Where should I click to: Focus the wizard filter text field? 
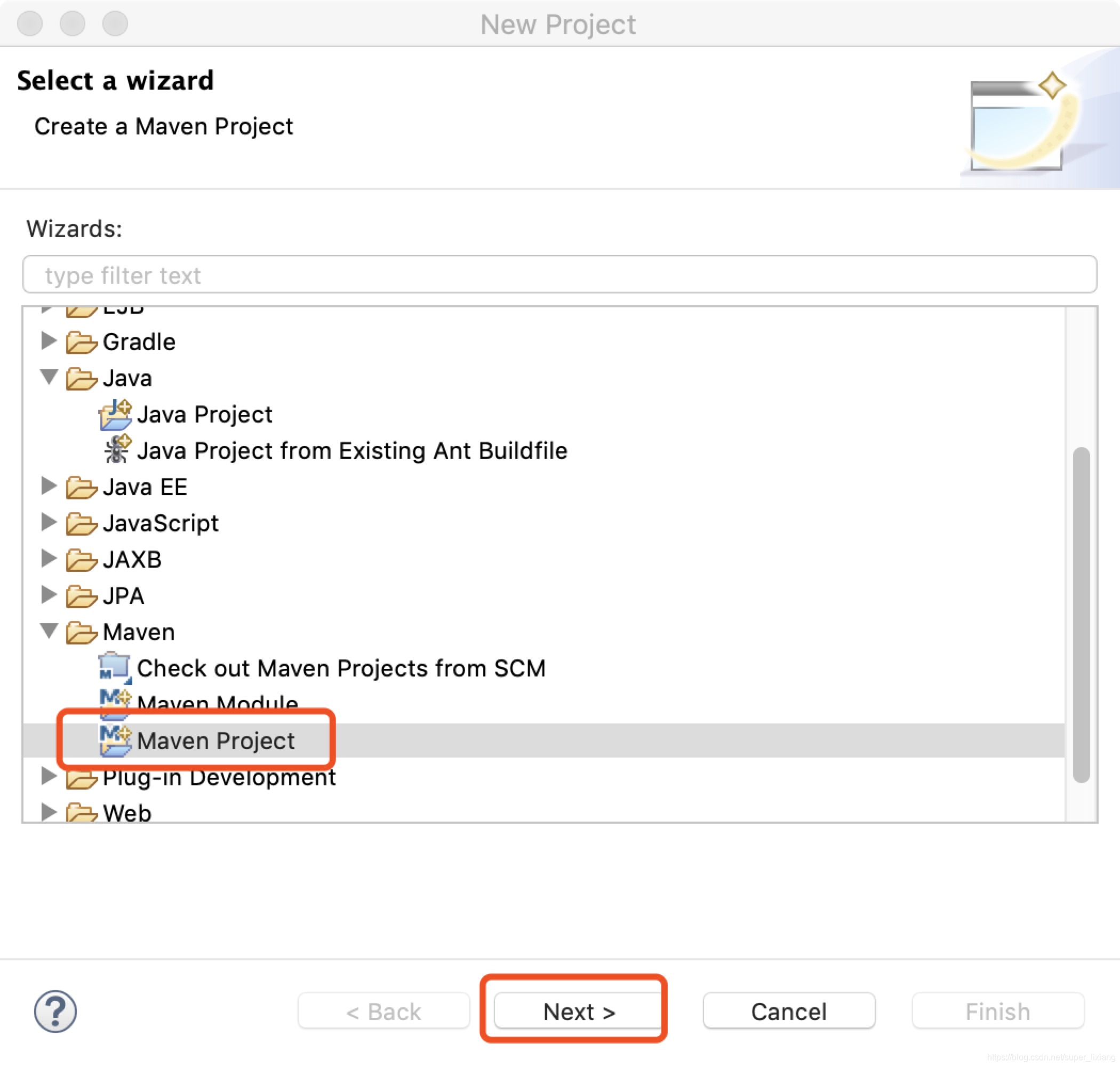point(559,275)
